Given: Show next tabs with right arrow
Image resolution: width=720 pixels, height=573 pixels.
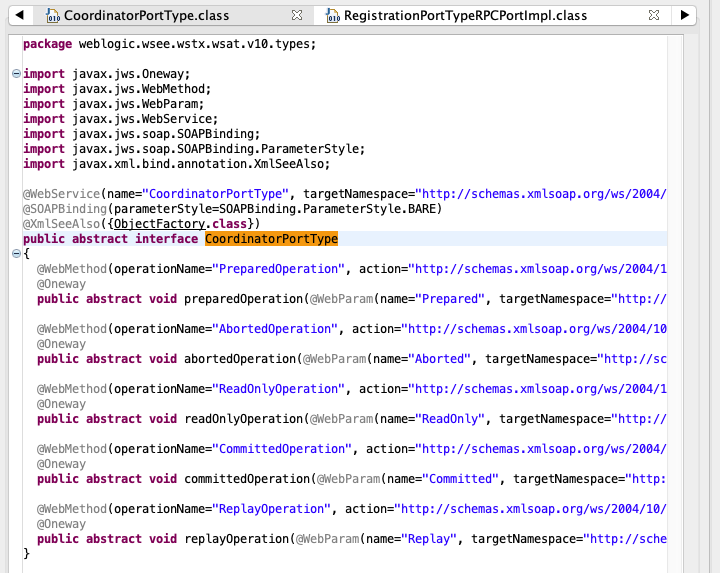Looking at the screenshot, I should [x=685, y=15].
